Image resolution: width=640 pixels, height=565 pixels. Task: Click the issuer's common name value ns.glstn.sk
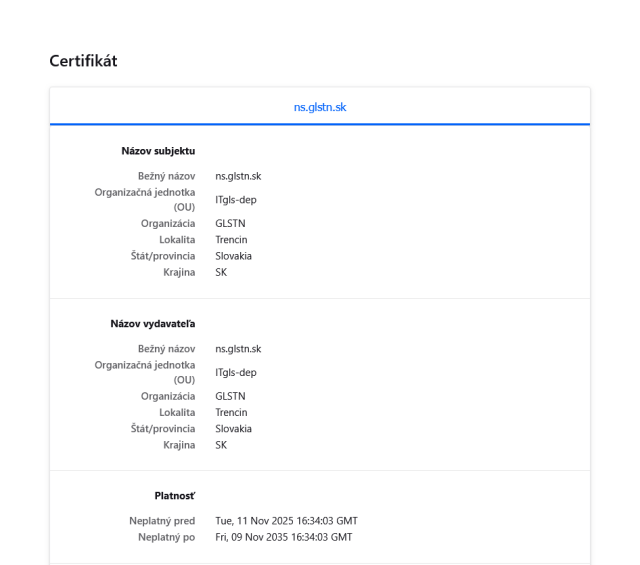(238, 349)
